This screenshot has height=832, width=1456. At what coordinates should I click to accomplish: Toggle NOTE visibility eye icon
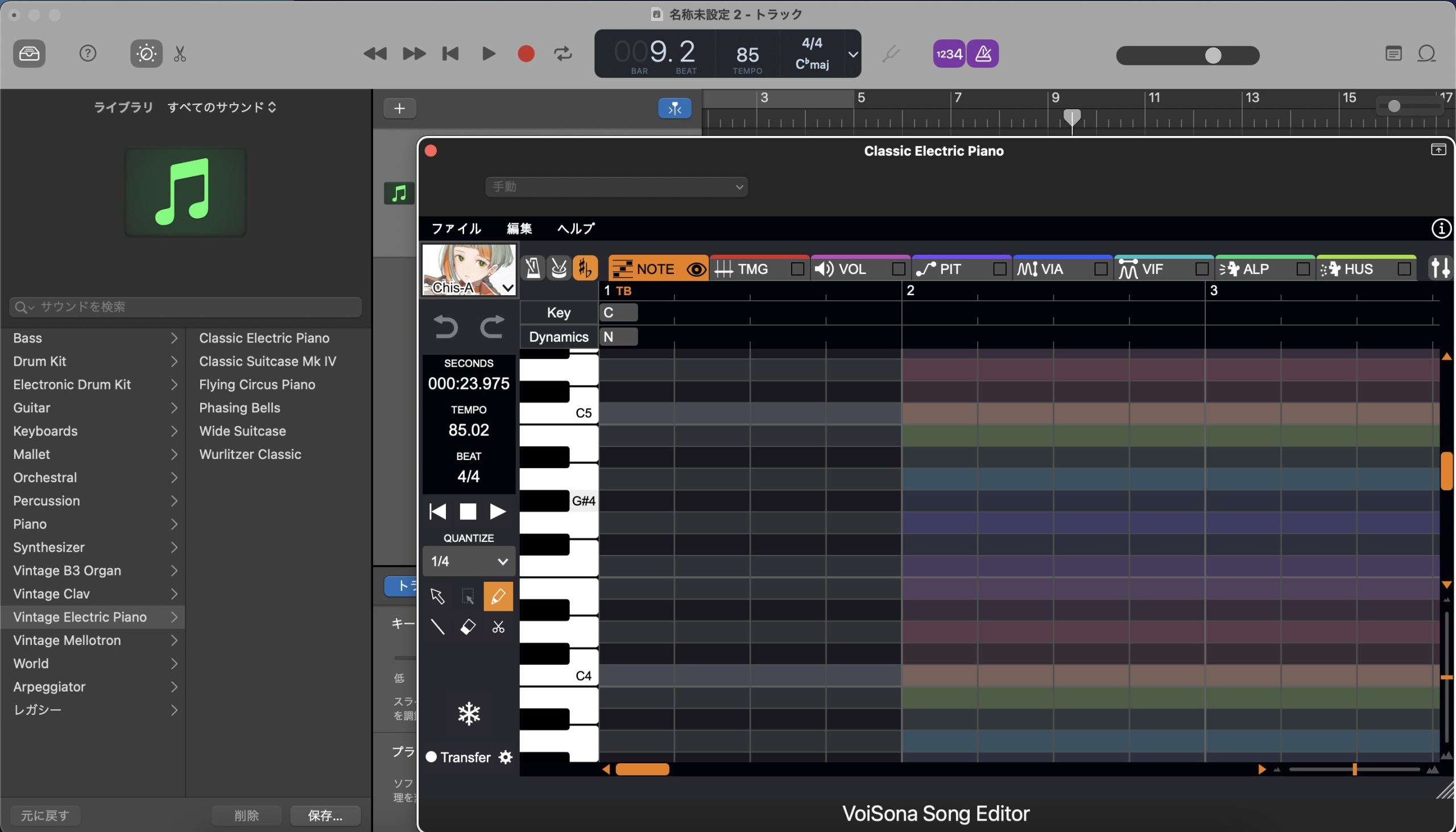(x=696, y=269)
